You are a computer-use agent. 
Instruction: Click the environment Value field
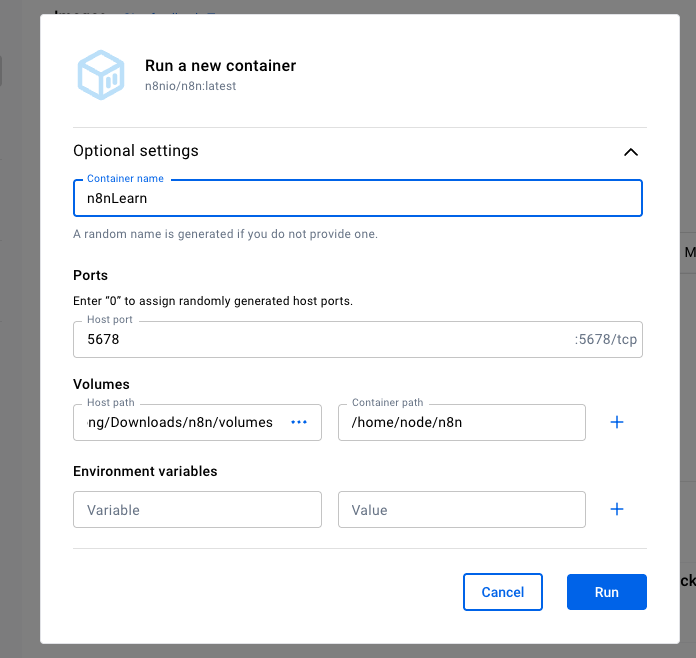point(462,510)
